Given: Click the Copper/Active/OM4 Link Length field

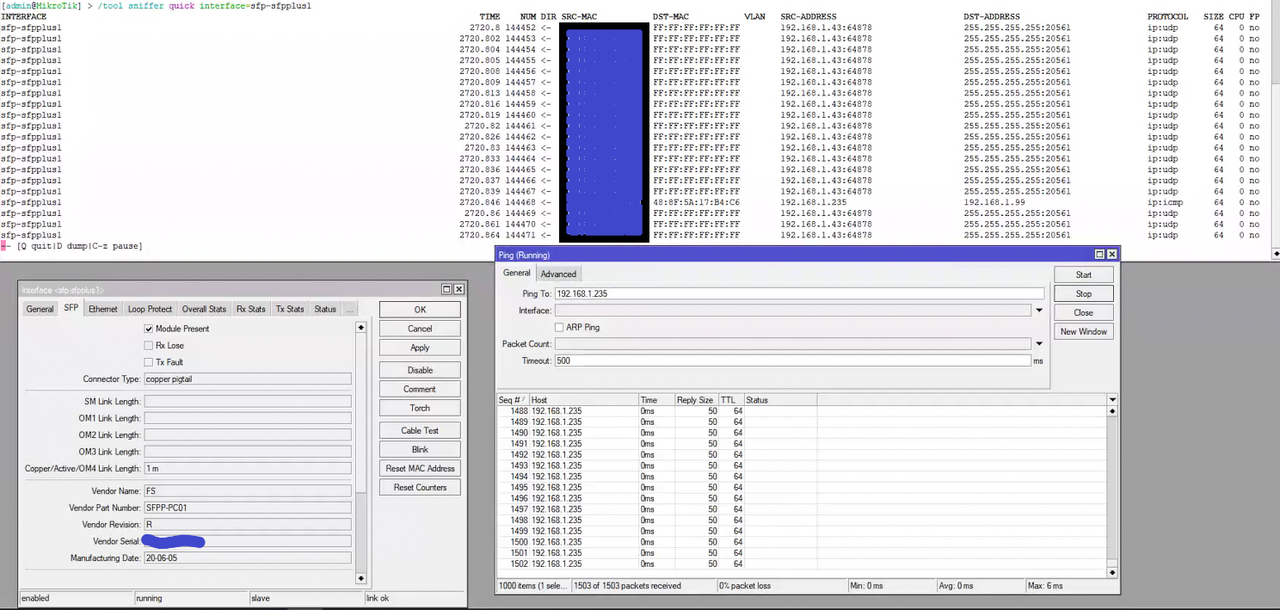Looking at the screenshot, I should tap(248, 468).
